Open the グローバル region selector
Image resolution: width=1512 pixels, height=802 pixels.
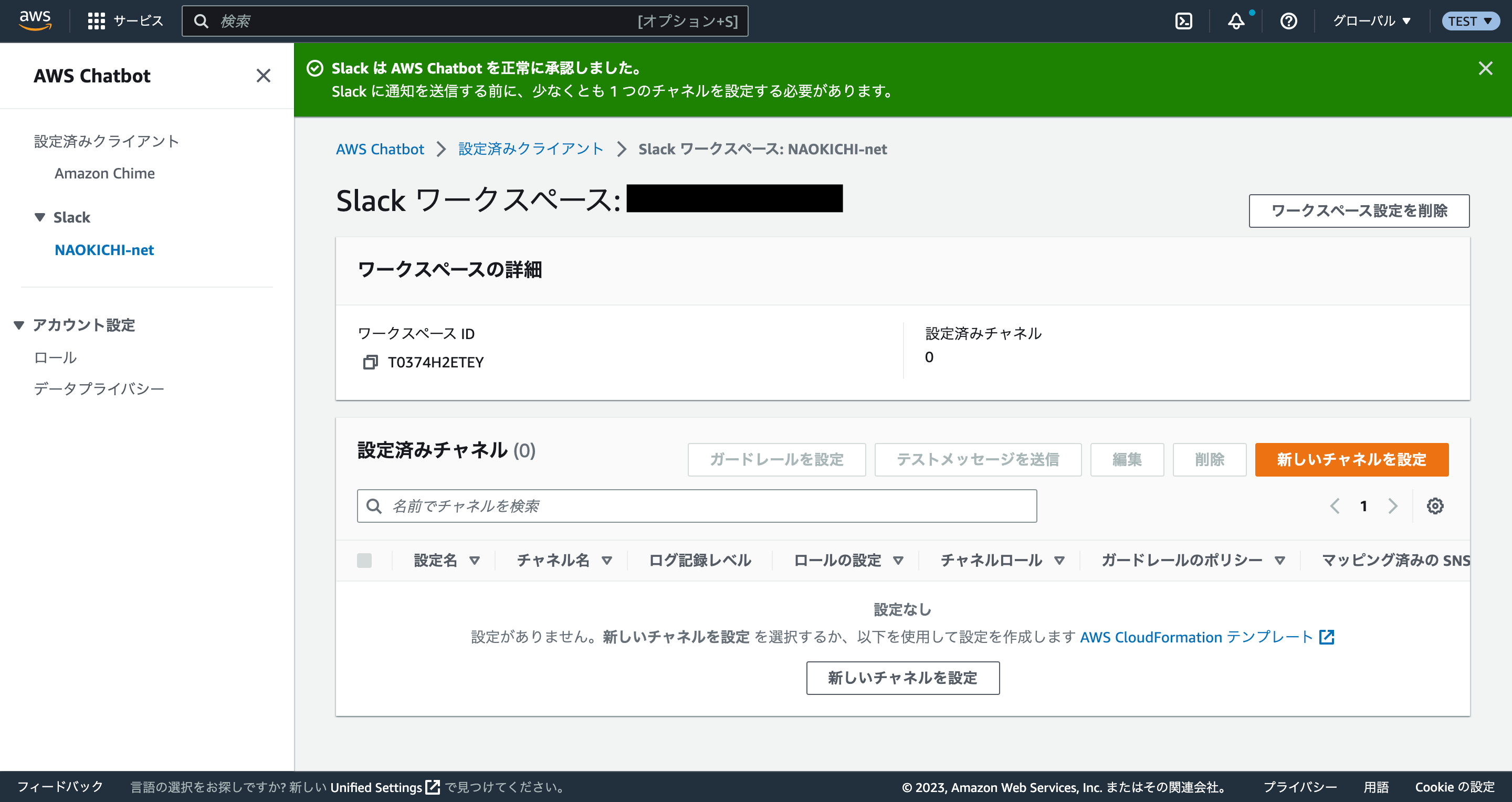click(1371, 21)
